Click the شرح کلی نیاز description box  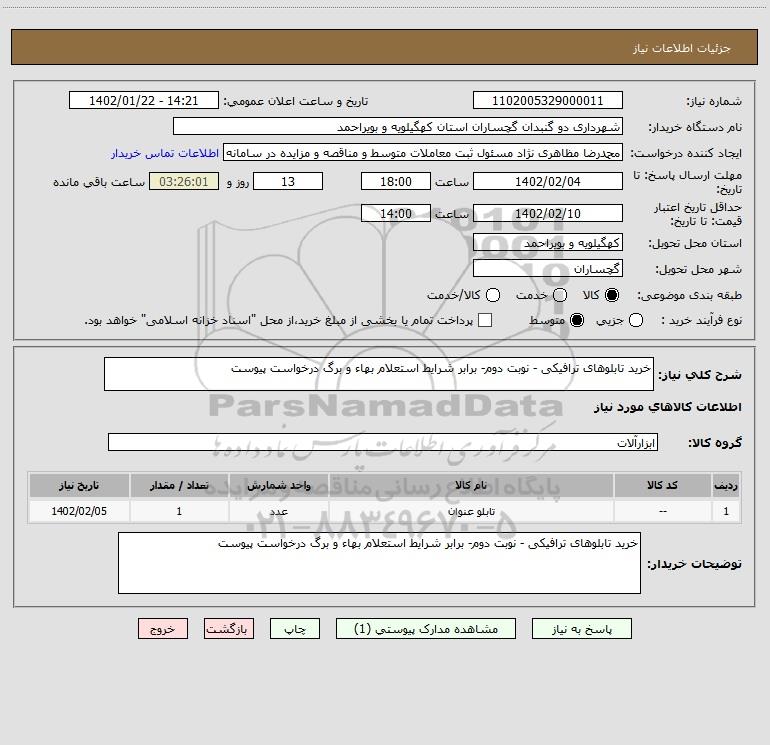pyautogui.click(x=379, y=374)
